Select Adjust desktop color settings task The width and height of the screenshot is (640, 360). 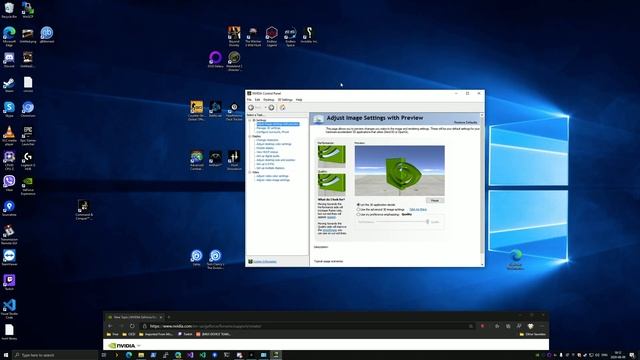point(274,144)
